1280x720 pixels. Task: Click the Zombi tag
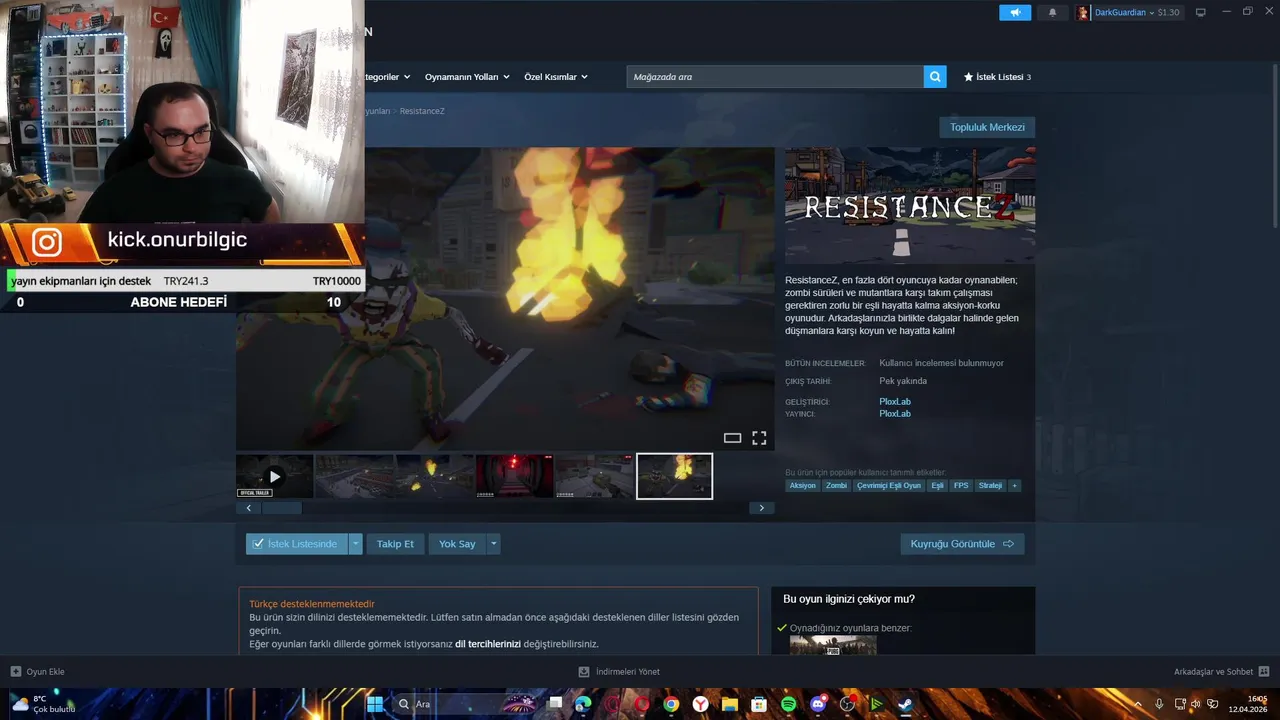click(x=836, y=486)
